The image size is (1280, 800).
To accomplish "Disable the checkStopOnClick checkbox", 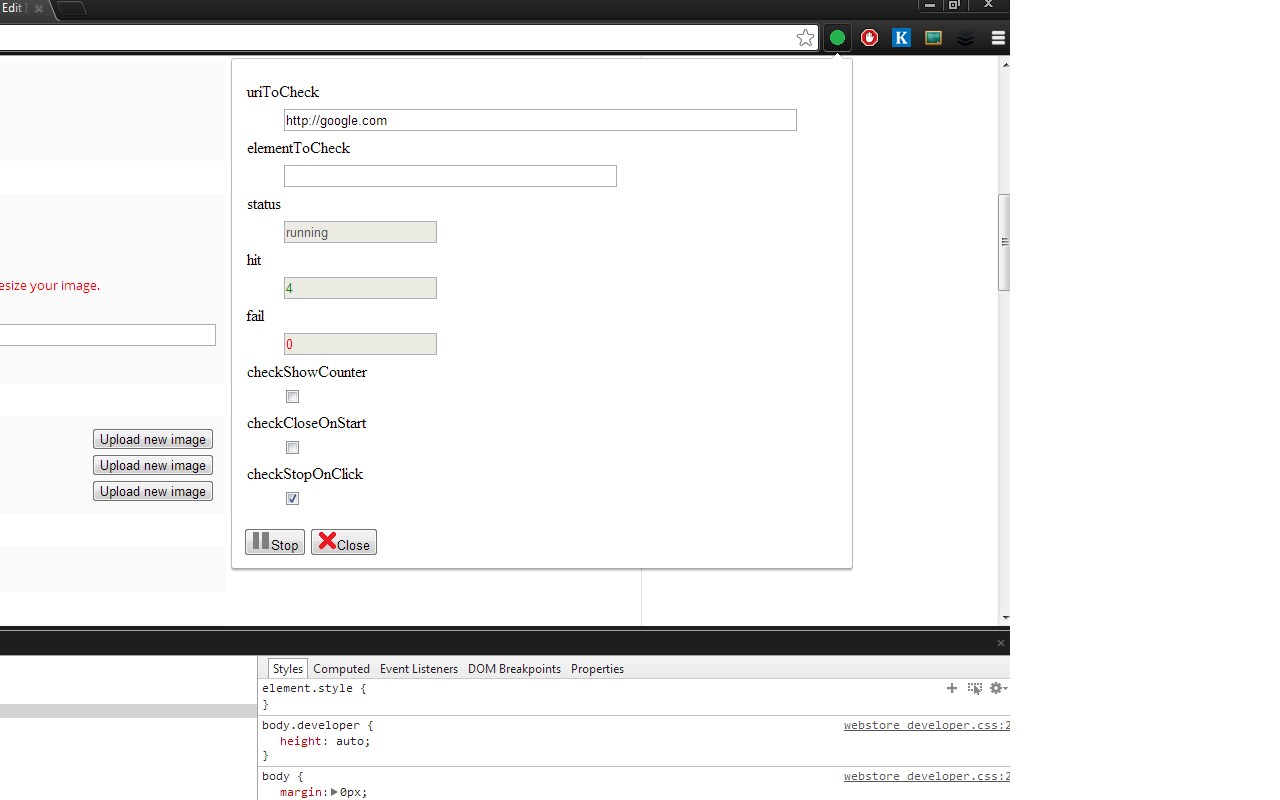I will pos(292,498).
